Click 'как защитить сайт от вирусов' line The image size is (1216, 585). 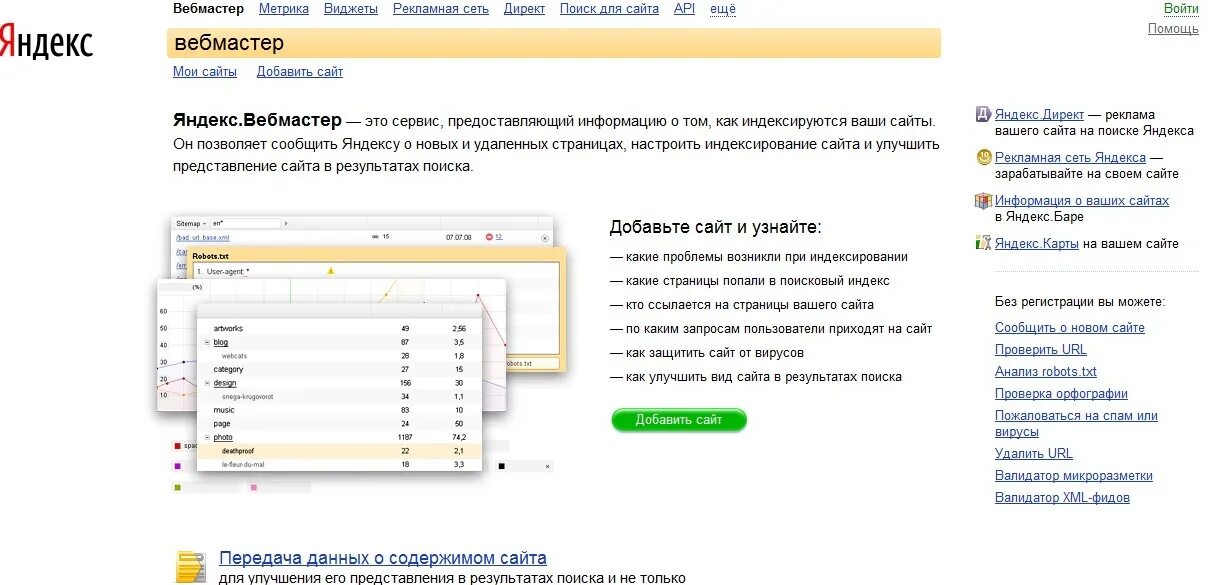pos(707,353)
